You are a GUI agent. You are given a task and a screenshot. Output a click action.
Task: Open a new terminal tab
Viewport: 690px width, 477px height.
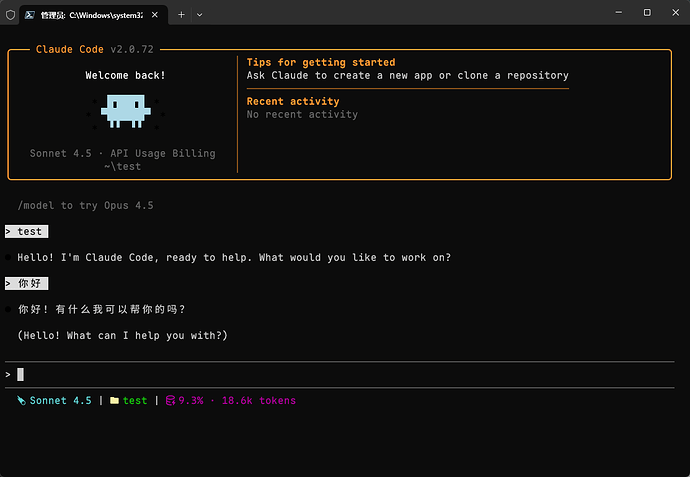point(181,15)
